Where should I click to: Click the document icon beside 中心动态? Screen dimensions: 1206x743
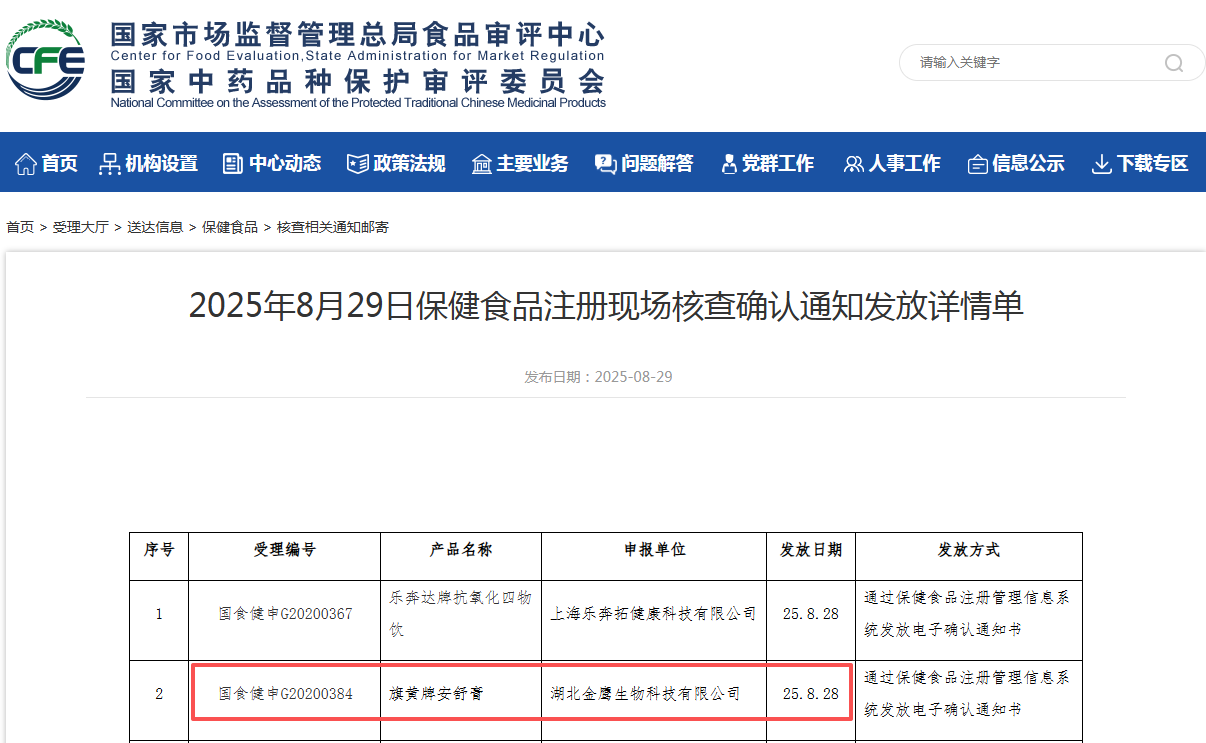[233, 164]
